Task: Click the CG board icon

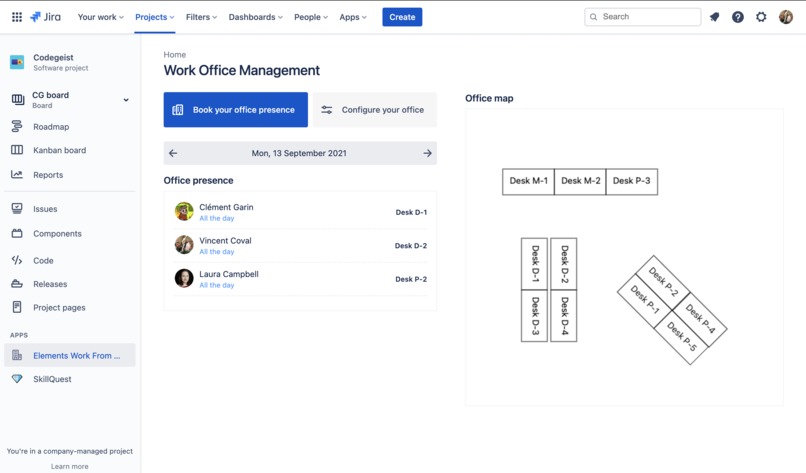Action: pos(17,99)
